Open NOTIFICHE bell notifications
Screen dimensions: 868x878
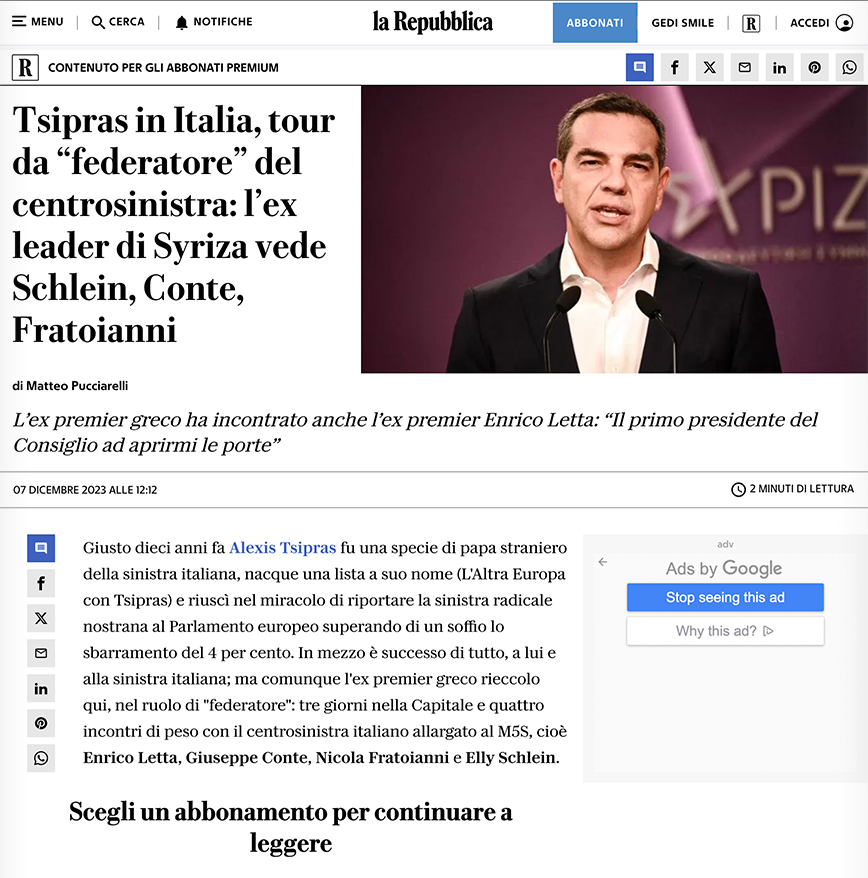(x=214, y=22)
